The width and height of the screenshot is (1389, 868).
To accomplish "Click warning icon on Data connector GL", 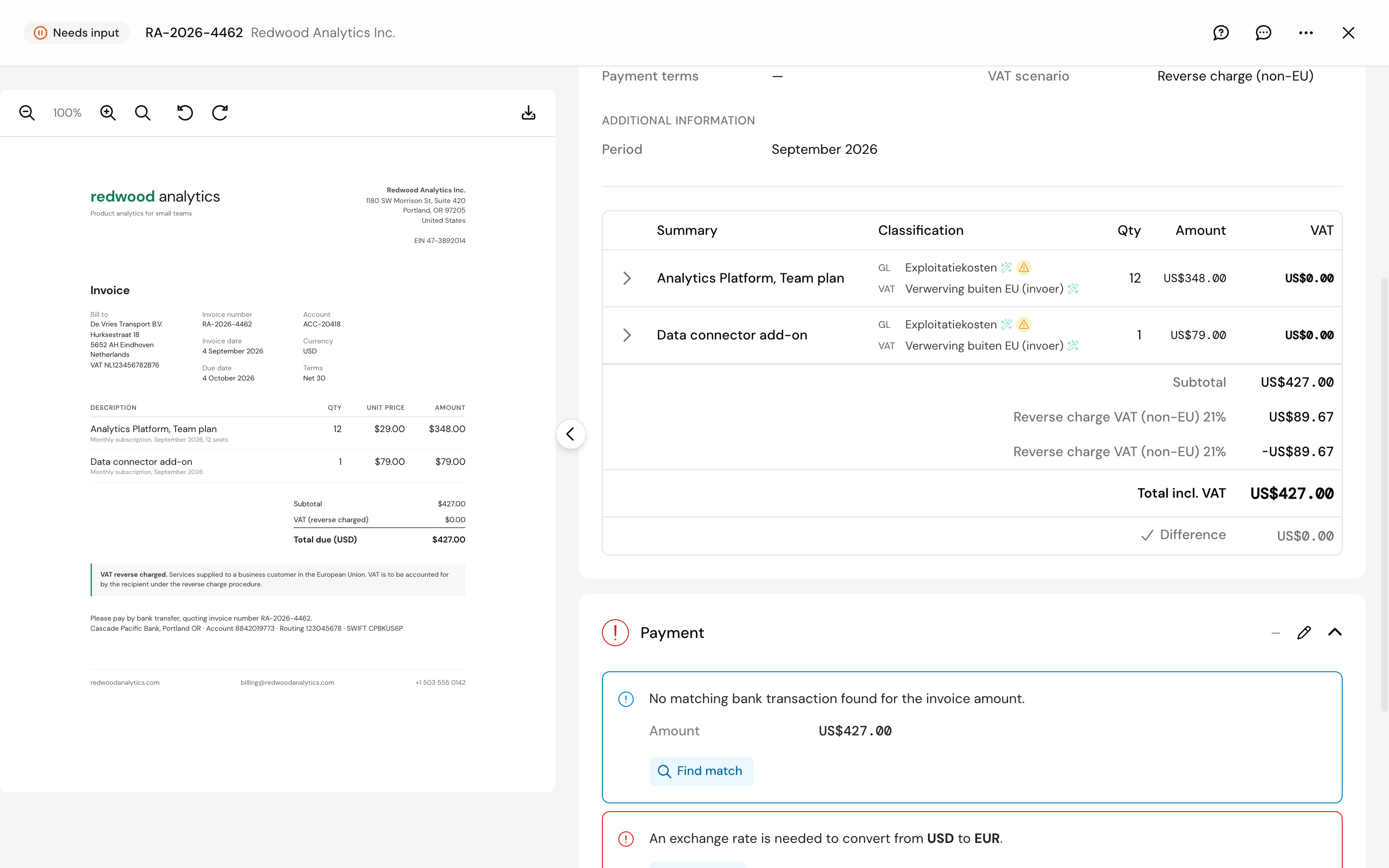I will 1023,325.
